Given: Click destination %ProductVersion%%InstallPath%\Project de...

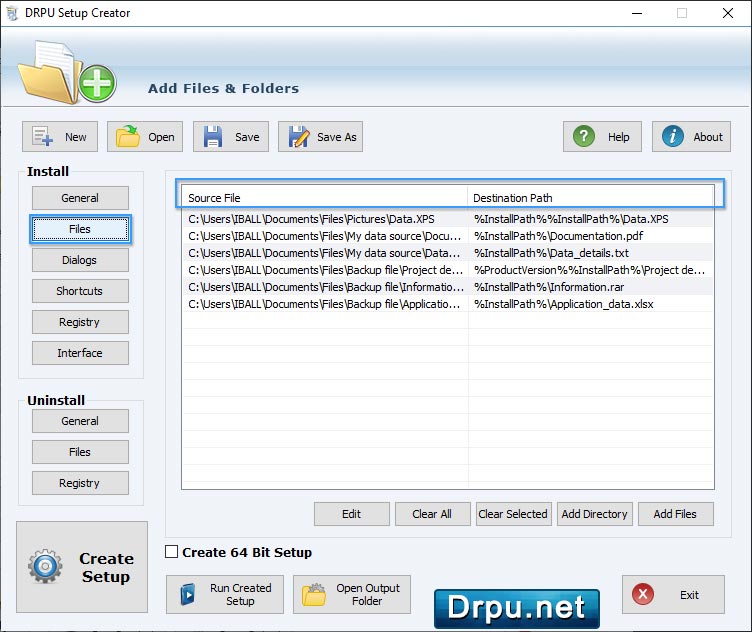Looking at the screenshot, I should (x=589, y=270).
